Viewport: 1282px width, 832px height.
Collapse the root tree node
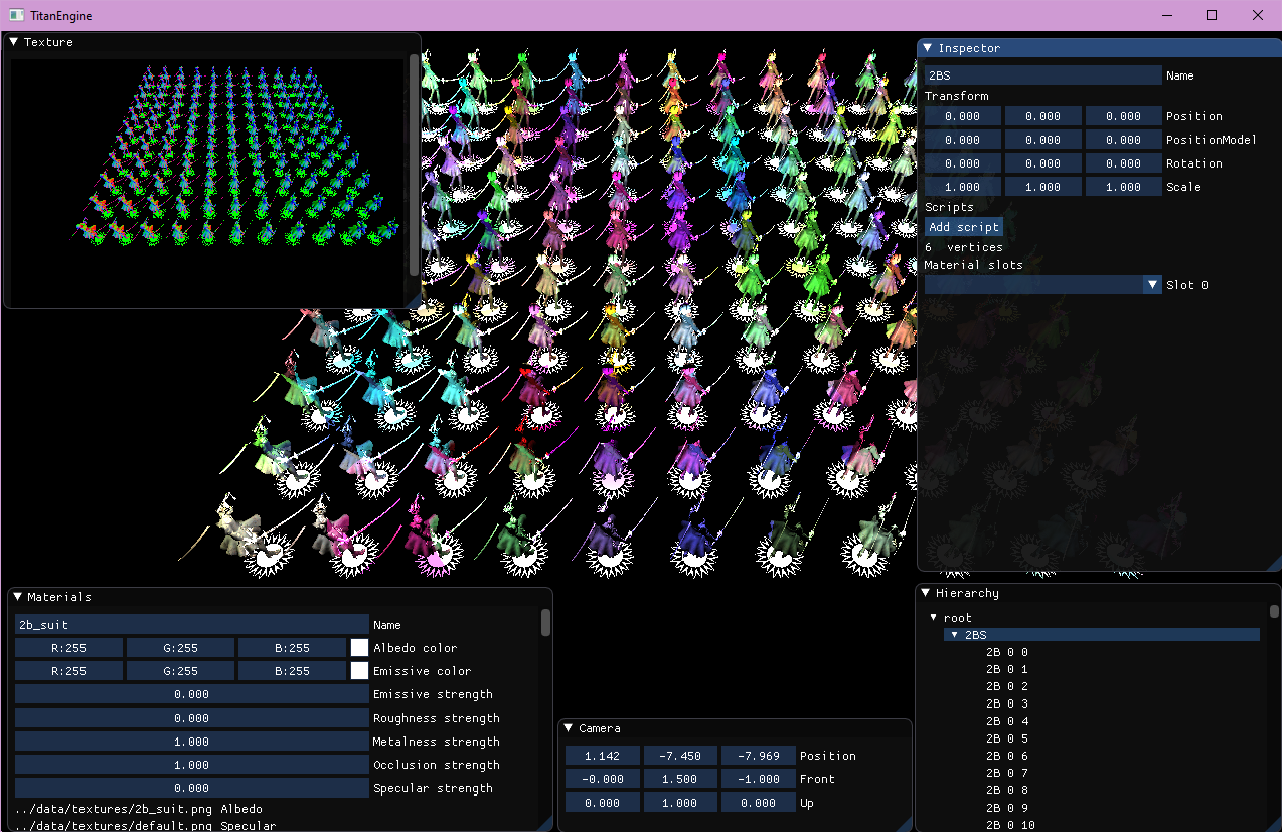coord(934,618)
